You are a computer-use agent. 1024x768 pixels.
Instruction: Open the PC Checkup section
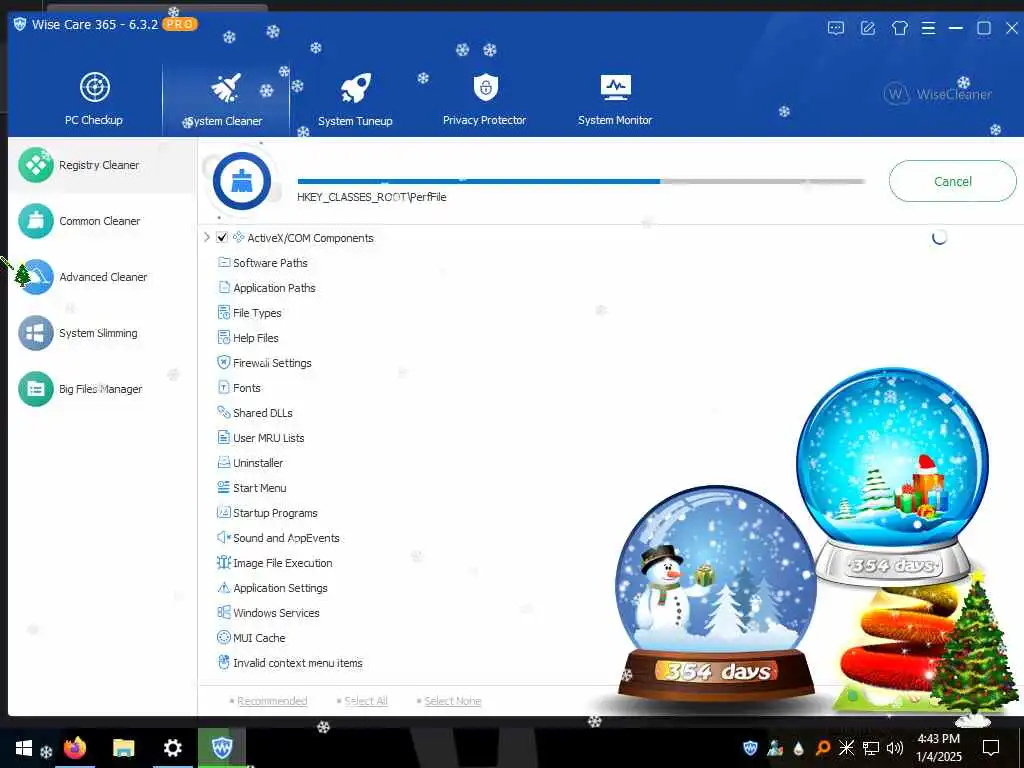coord(94,99)
